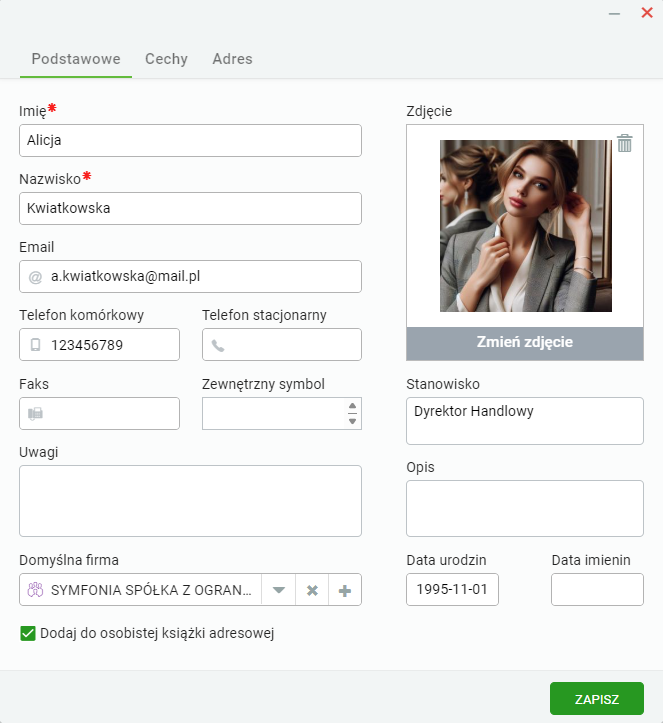Focus the Imię field containing Alicja

[x=190, y=140]
